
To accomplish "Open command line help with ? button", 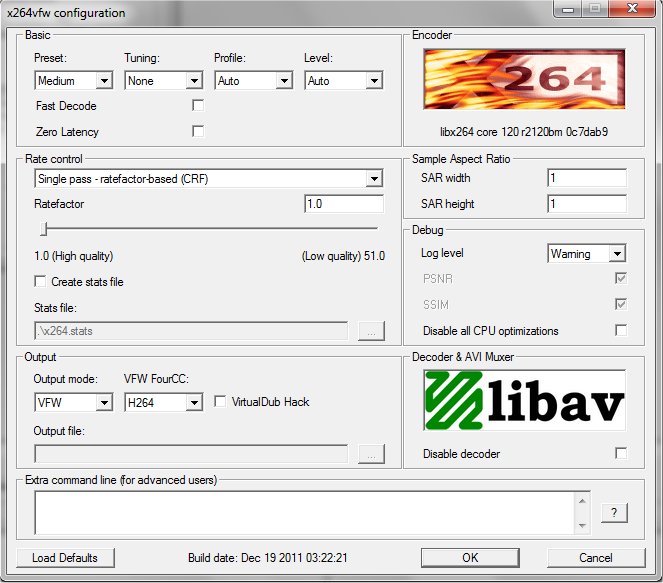I will (x=614, y=512).
